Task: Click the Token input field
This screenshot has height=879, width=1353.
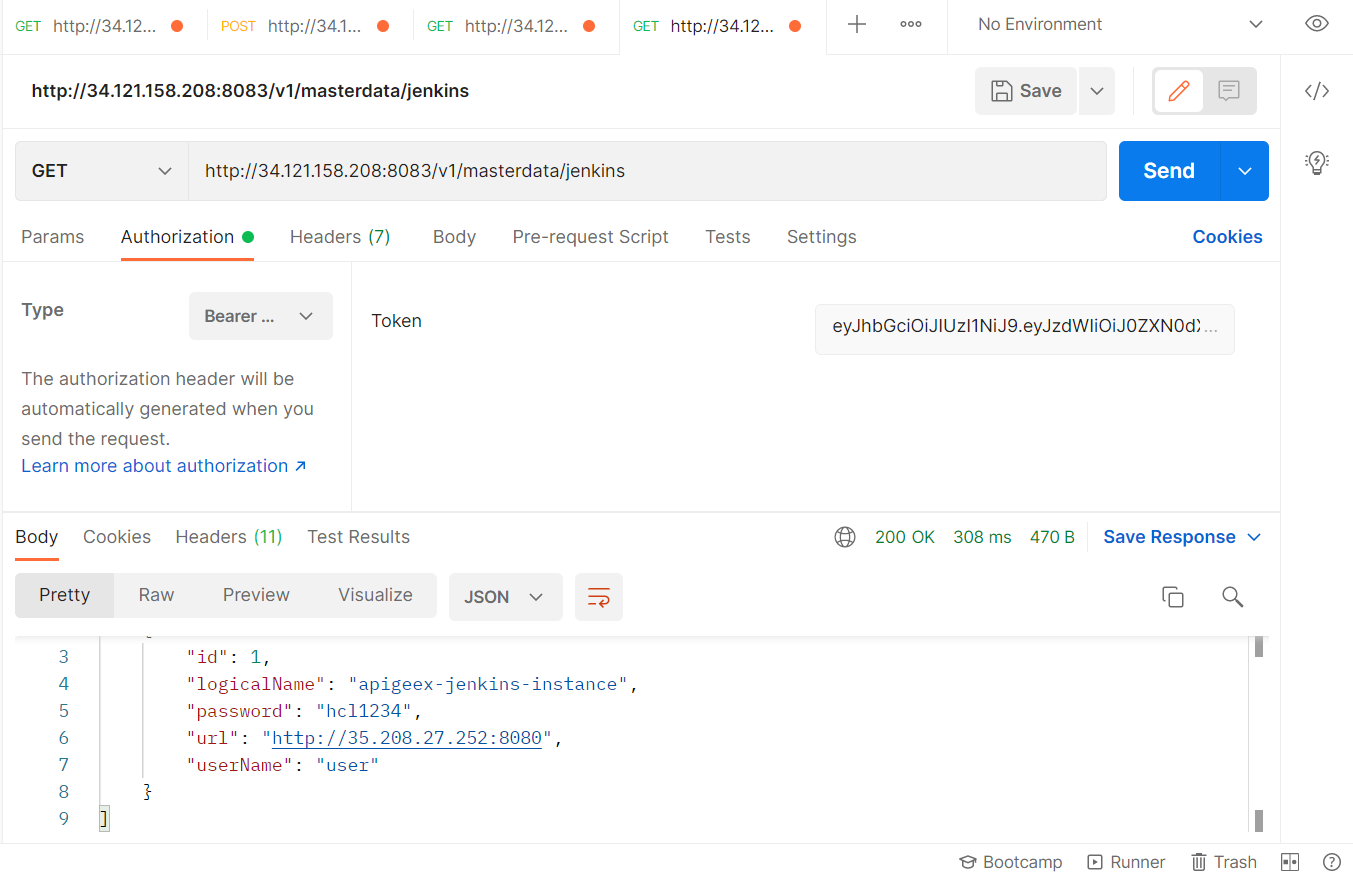Action: (x=1025, y=329)
